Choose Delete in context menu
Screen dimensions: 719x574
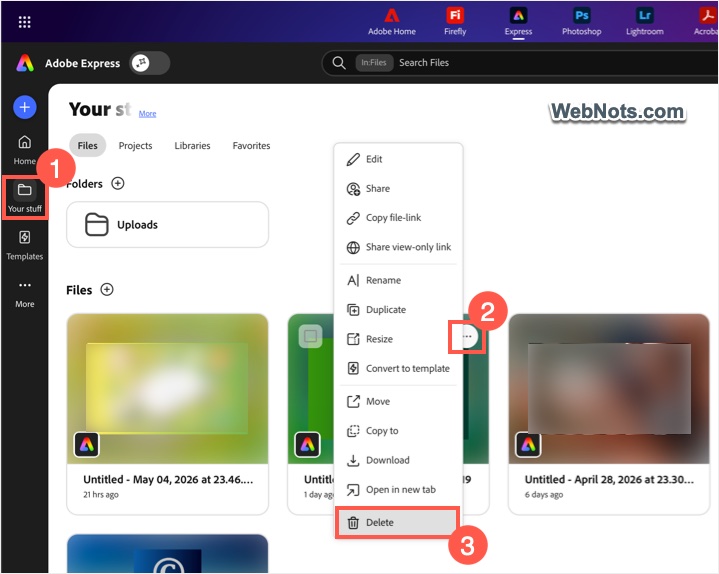pyautogui.click(x=397, y=522)
